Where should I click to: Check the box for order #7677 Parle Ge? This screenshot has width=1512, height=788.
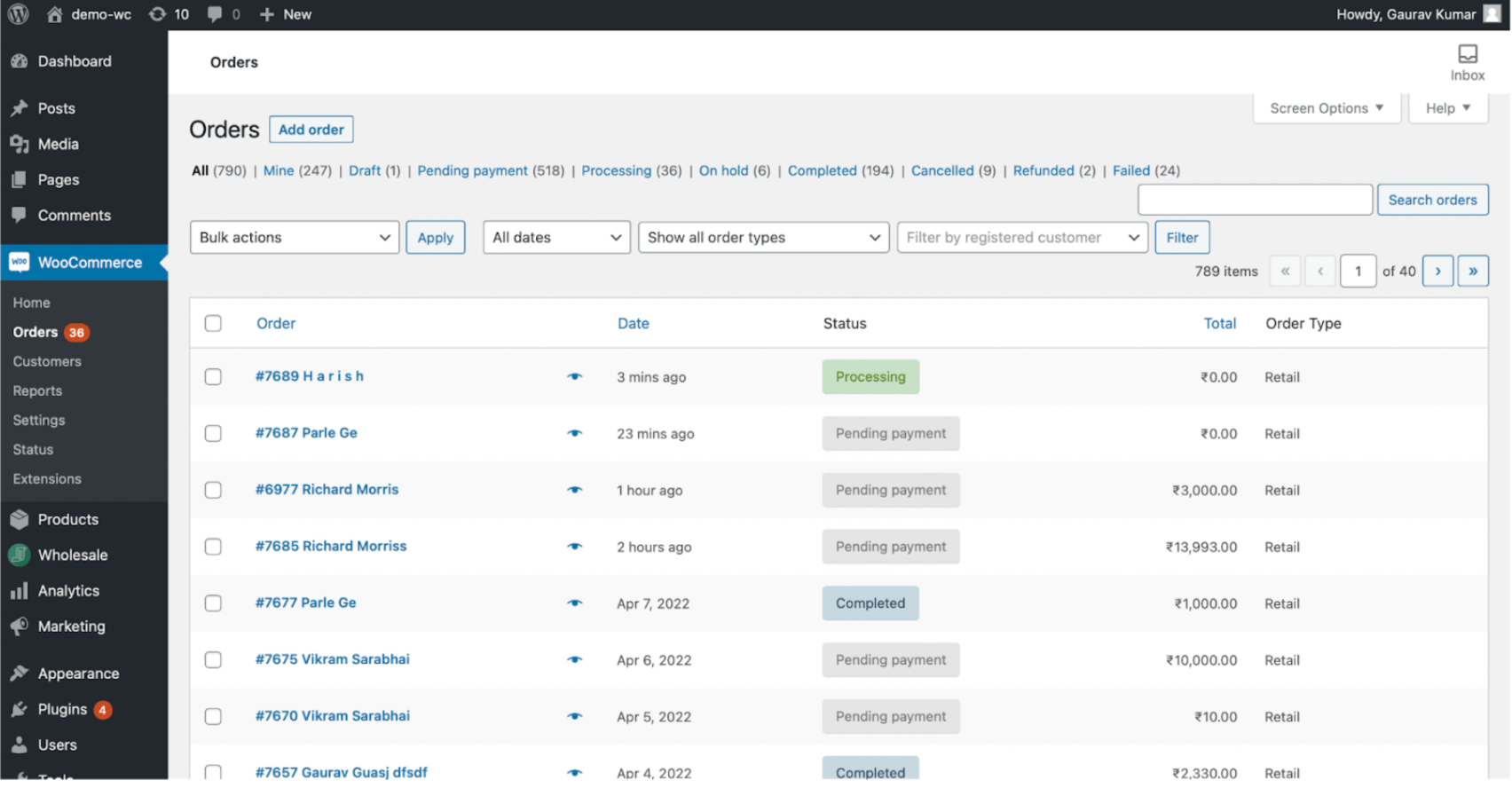(x=213, y=603)
